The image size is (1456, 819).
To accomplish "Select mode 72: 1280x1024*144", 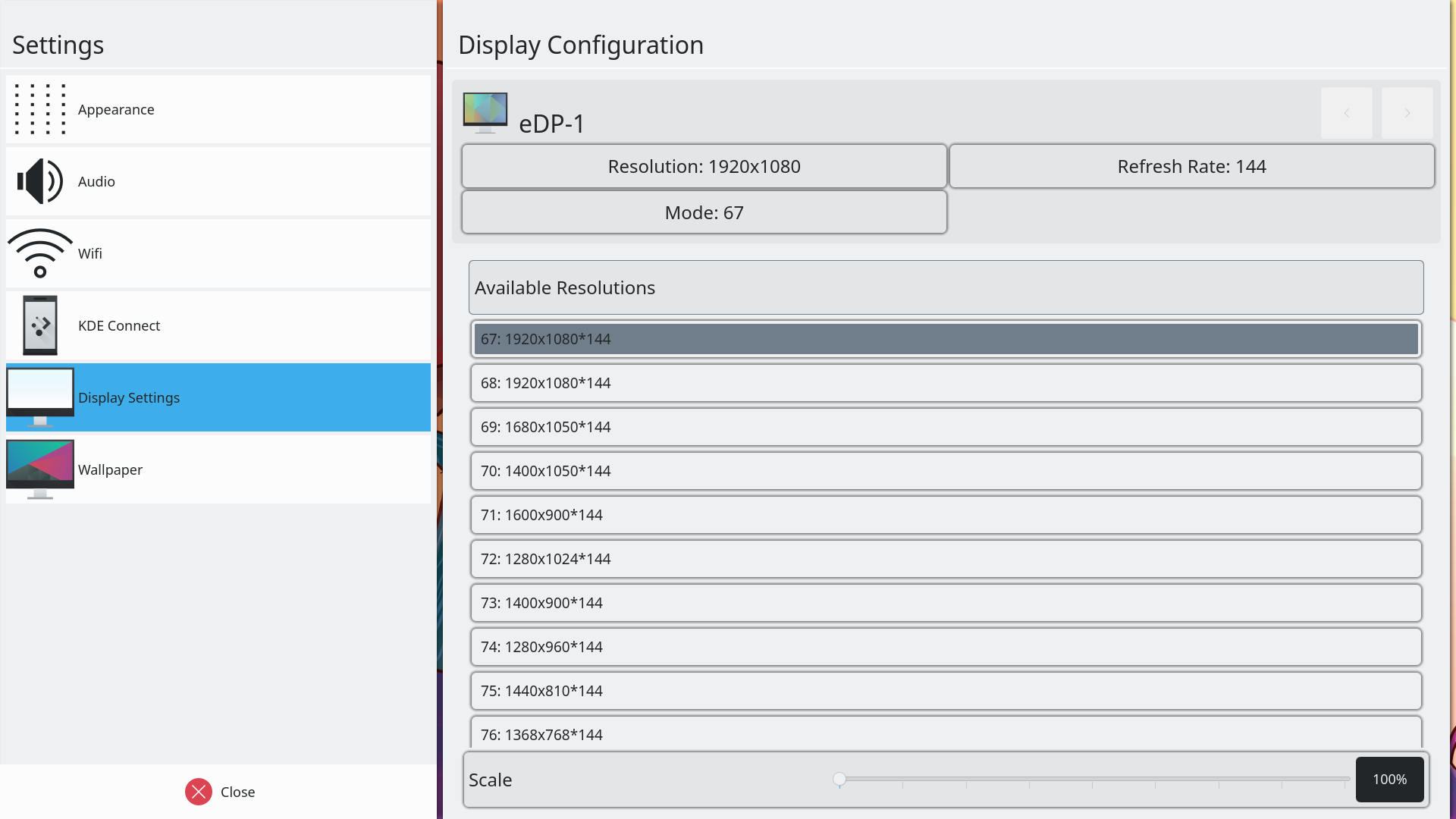I will click(946, 559).
